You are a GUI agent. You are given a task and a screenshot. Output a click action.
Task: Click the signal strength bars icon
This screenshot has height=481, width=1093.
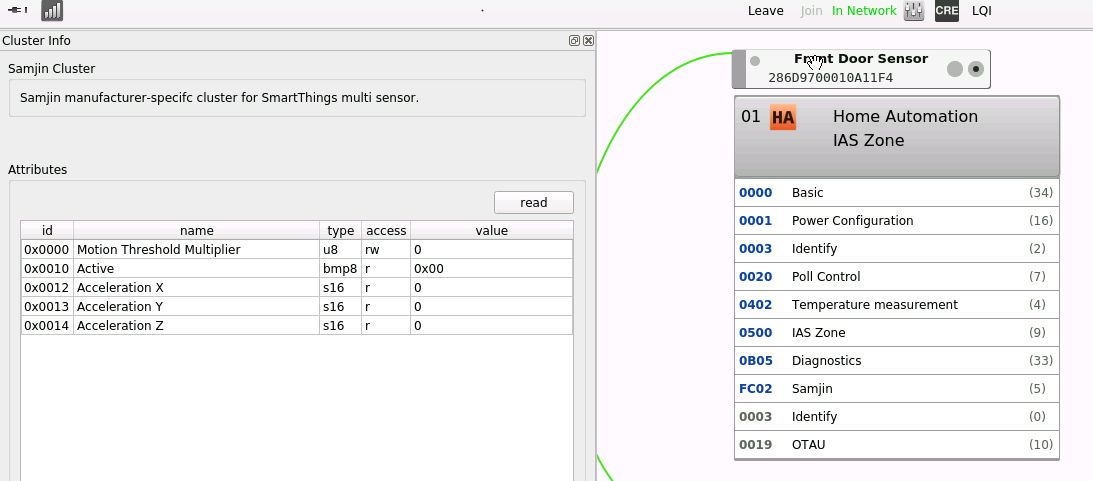(52, 10)
